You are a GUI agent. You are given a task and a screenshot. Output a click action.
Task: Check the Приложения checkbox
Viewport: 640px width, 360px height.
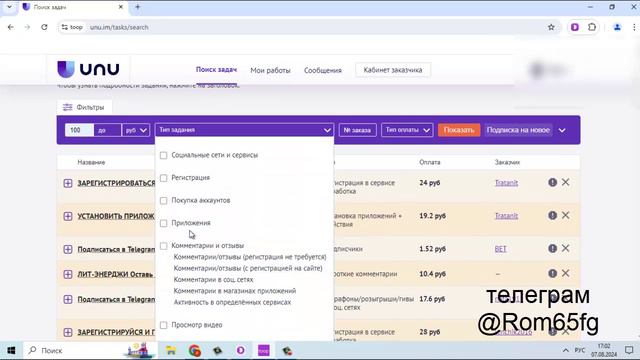pos(163,223)
